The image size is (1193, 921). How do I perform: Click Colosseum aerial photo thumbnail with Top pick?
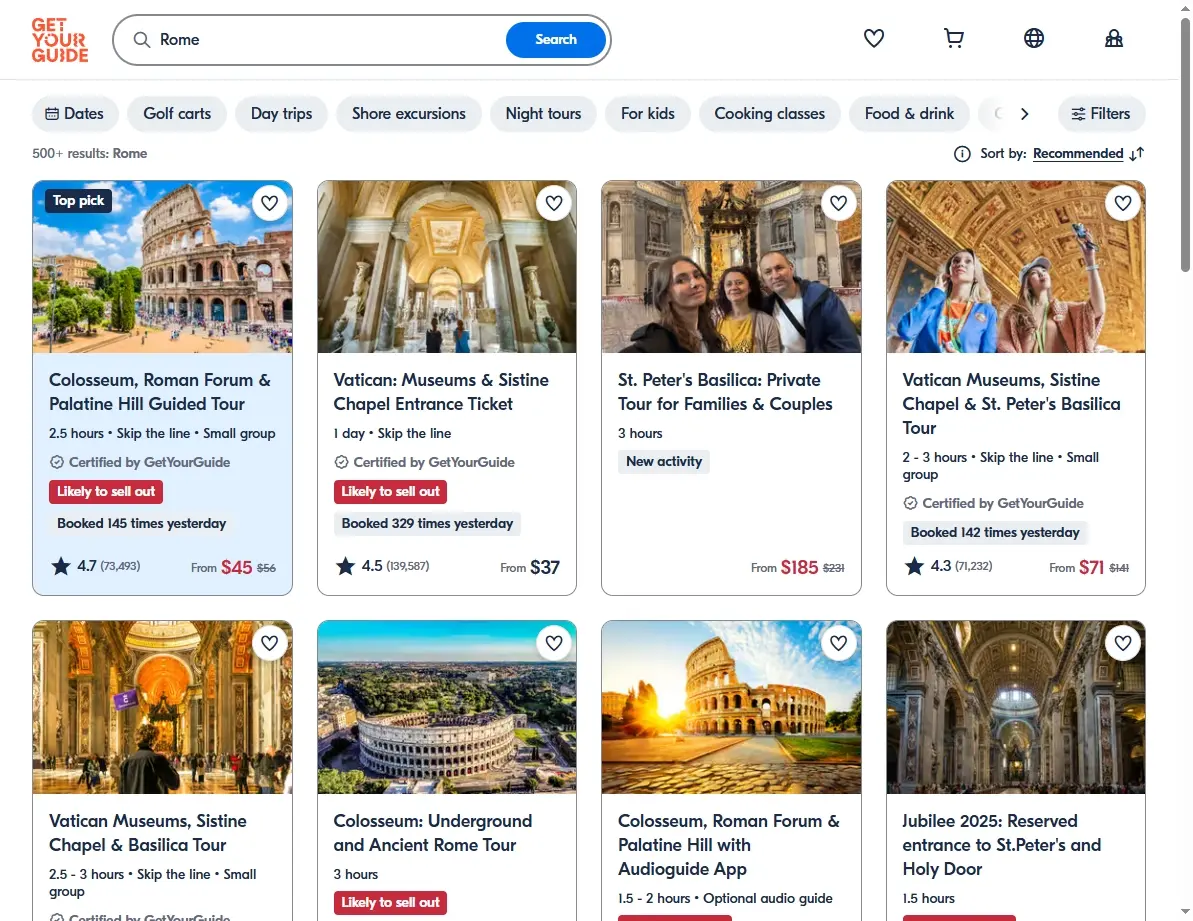(162, 267)
